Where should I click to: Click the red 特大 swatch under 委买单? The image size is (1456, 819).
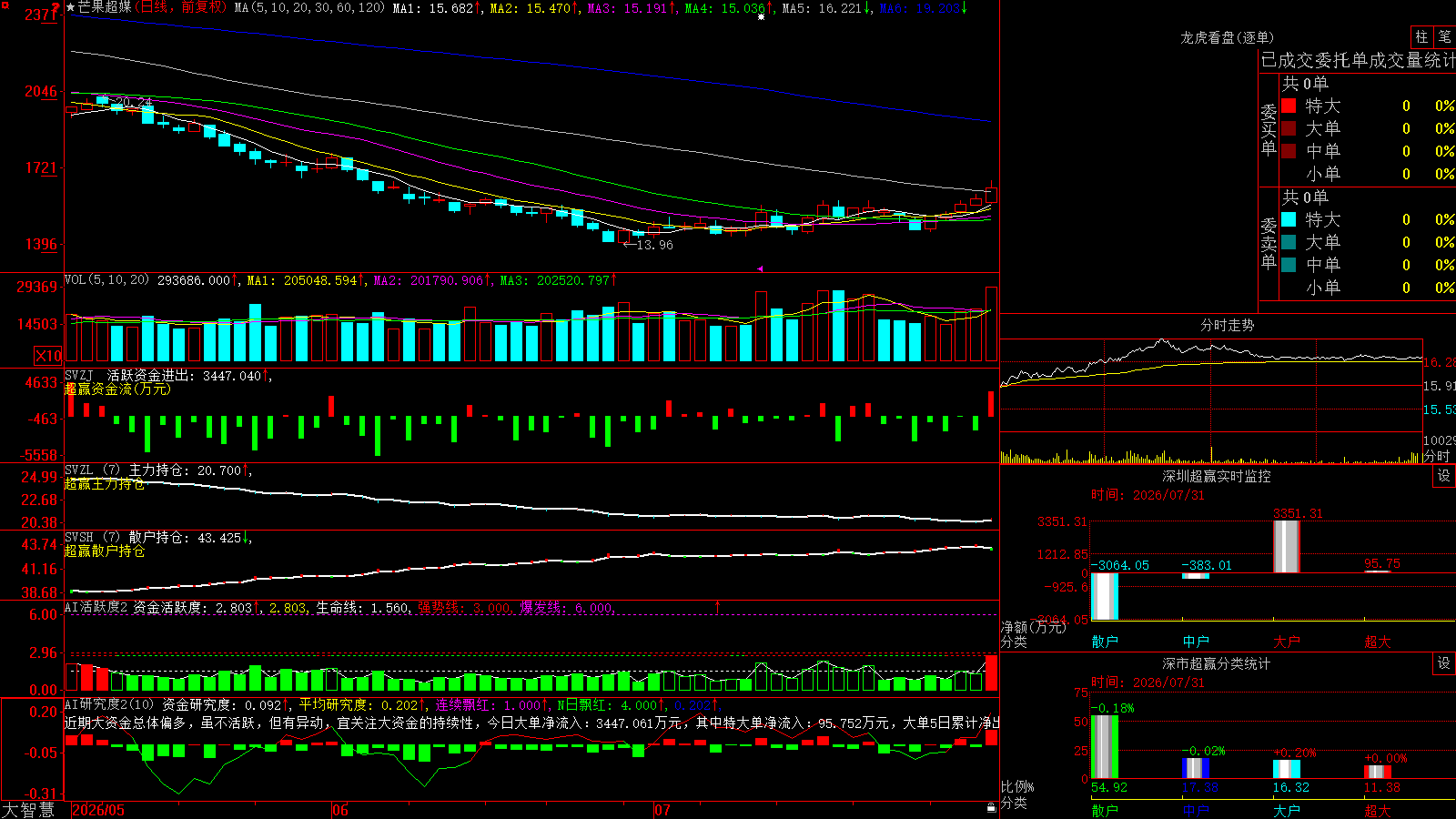1289,106
